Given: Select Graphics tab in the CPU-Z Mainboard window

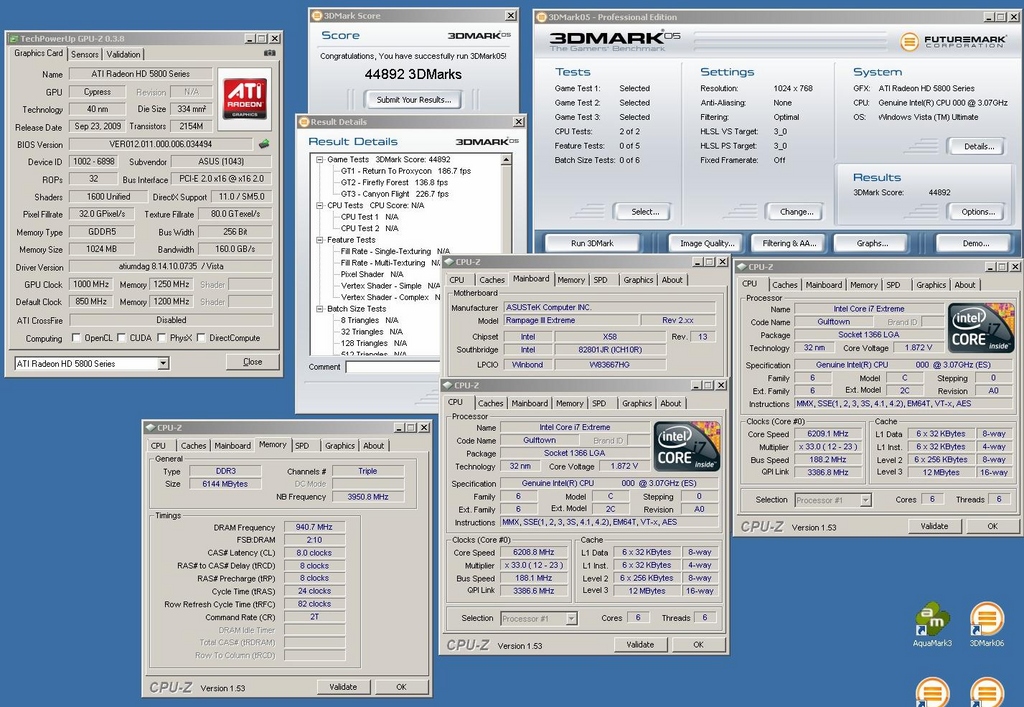Looking at the screenshot, I should pyautogui.click(x=638, y=279).
